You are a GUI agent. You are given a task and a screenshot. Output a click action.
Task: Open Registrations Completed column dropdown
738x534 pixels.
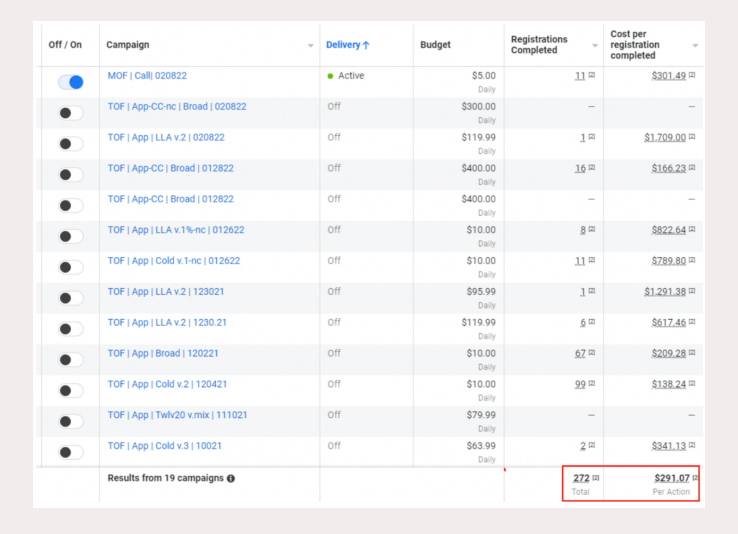[594, 46]
